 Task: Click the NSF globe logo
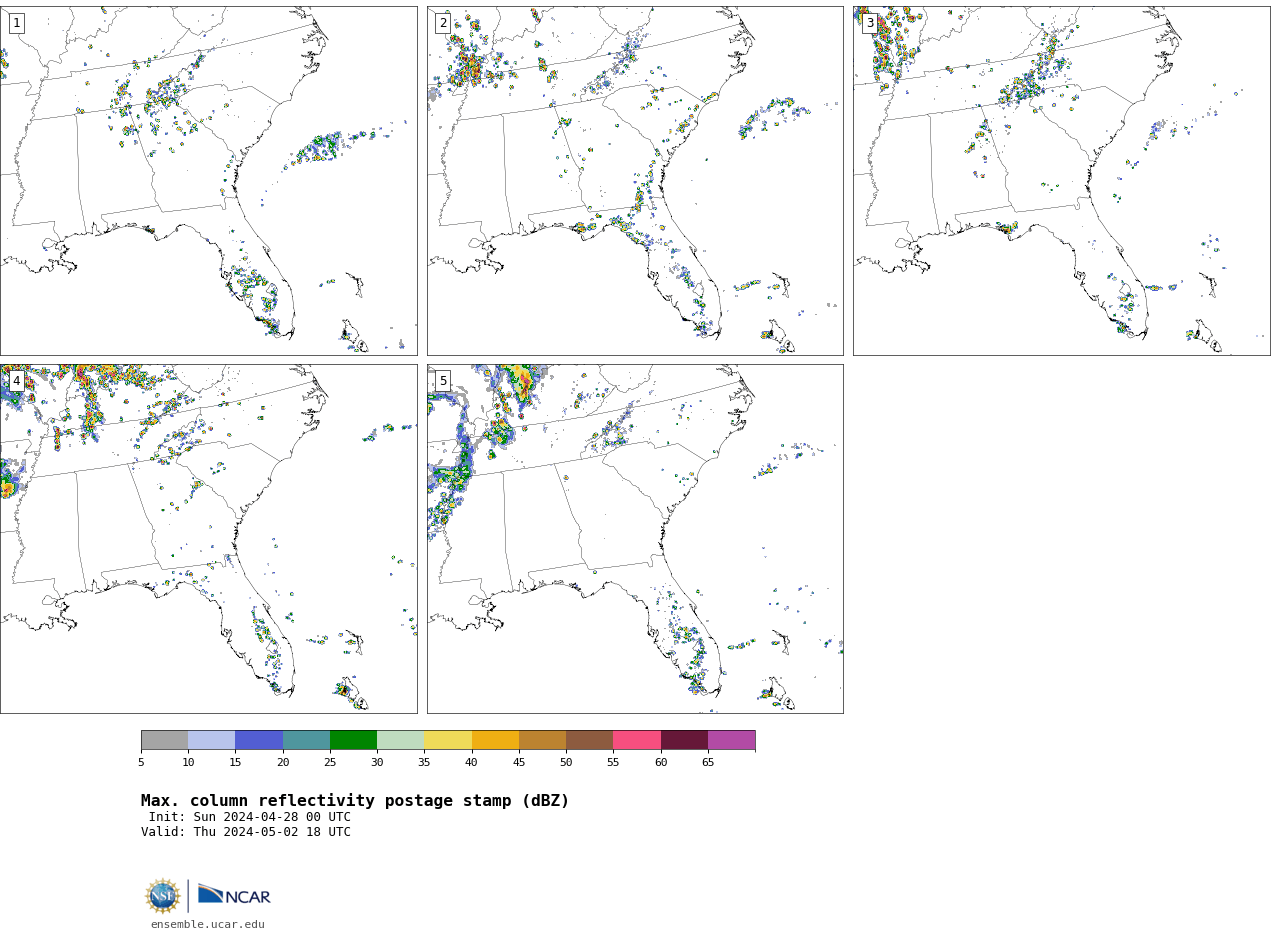tap(163, 896)
